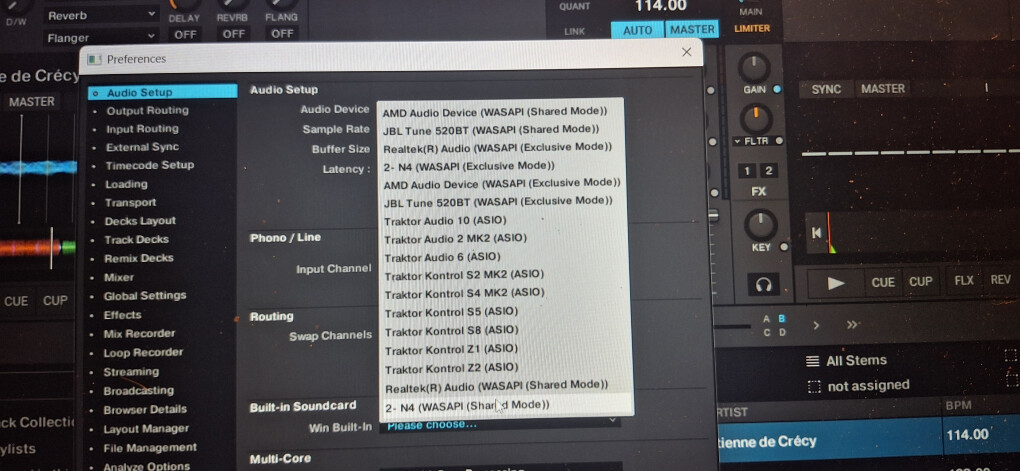Image resolution: width=1020 pixels, height=471 pixels.
Task: Select Traktor Audio 6 (ASIO) device
Action: tap(442, 257)
